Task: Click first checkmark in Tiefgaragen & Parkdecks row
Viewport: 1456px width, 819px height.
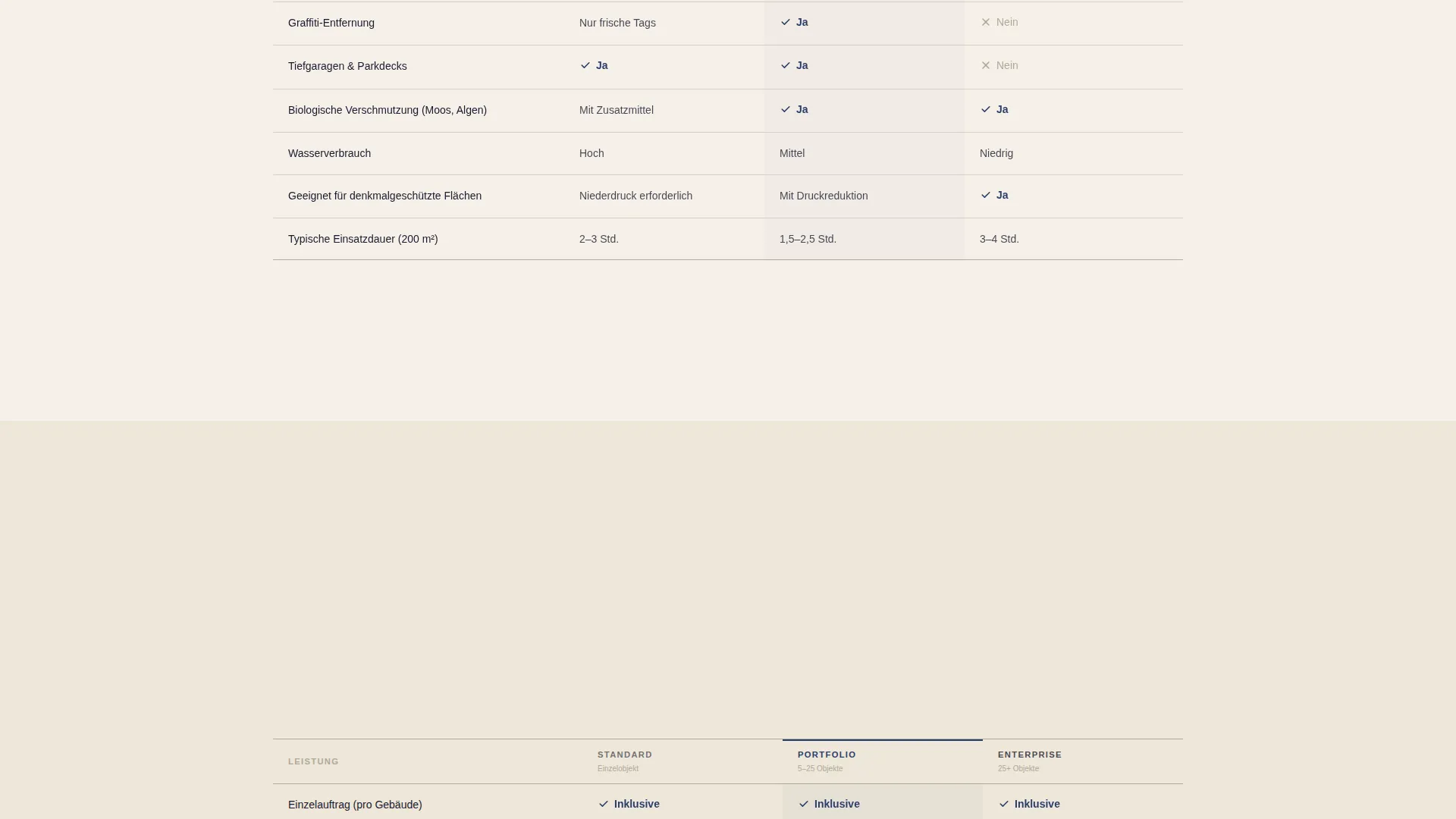Action: click(585, 65)
